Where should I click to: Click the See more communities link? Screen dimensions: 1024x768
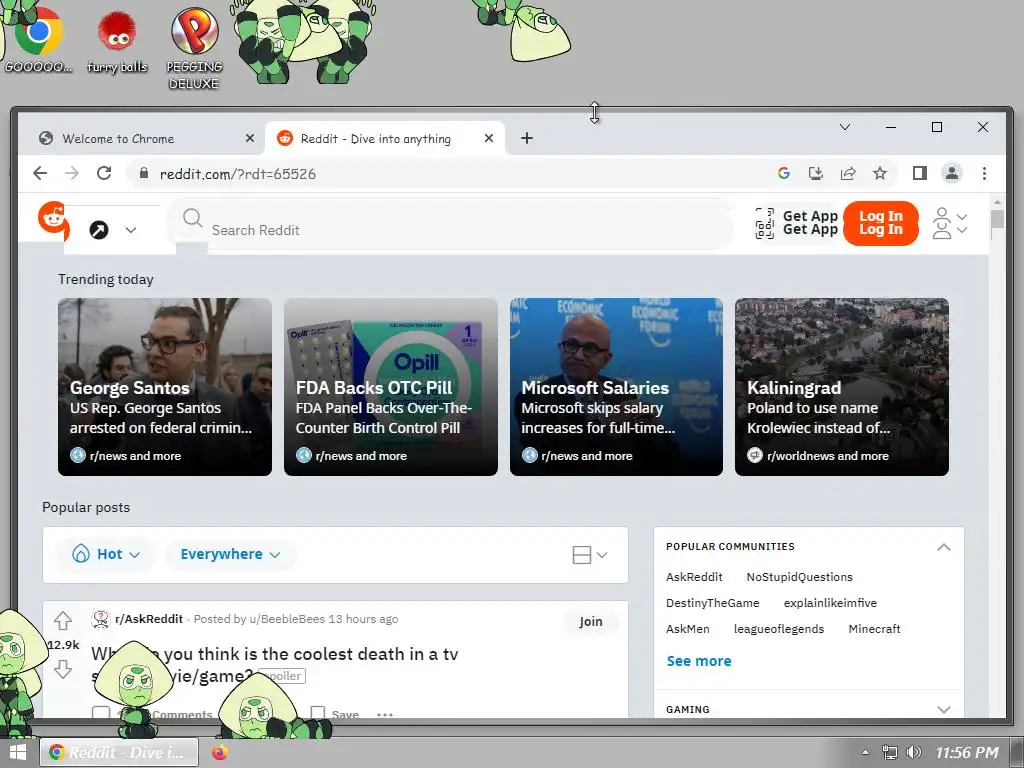(x=699, y=661)
